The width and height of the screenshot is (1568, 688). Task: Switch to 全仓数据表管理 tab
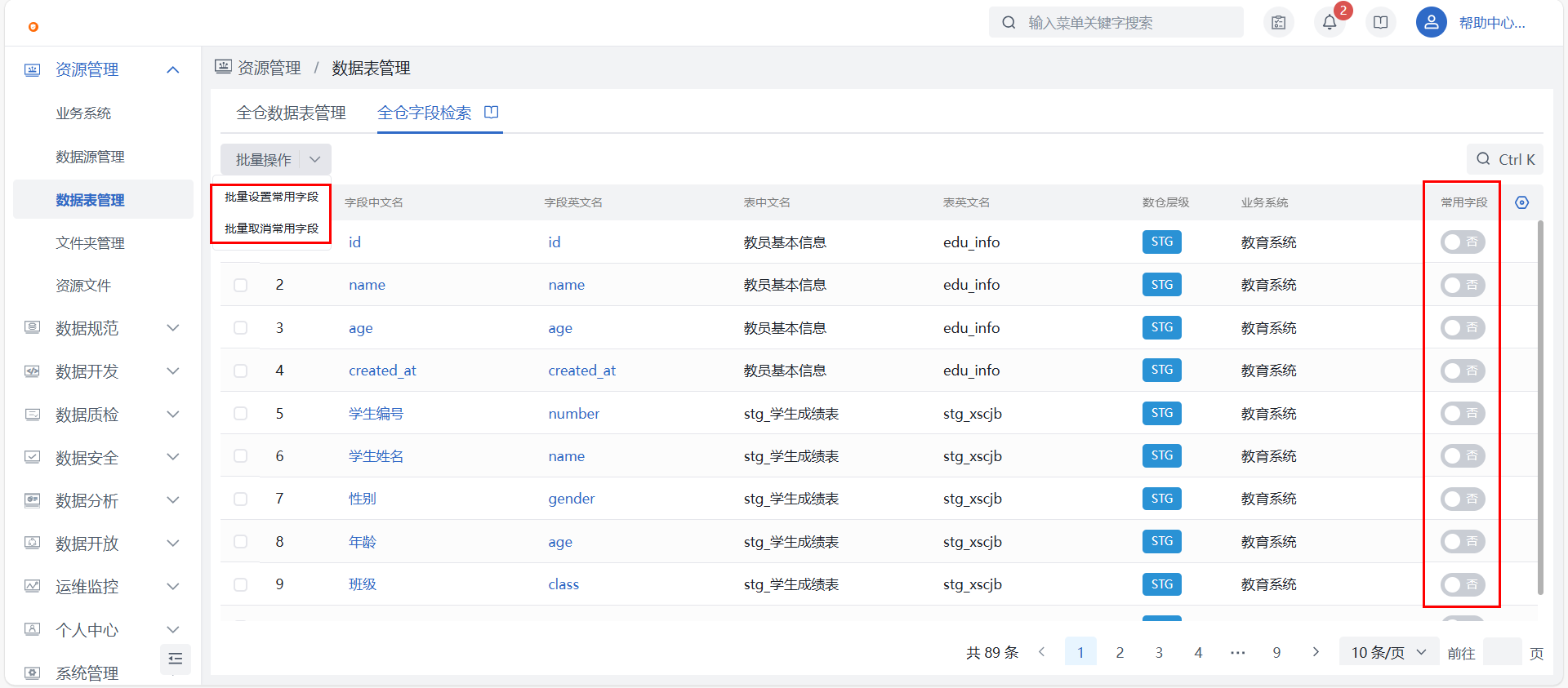point(291,113)
